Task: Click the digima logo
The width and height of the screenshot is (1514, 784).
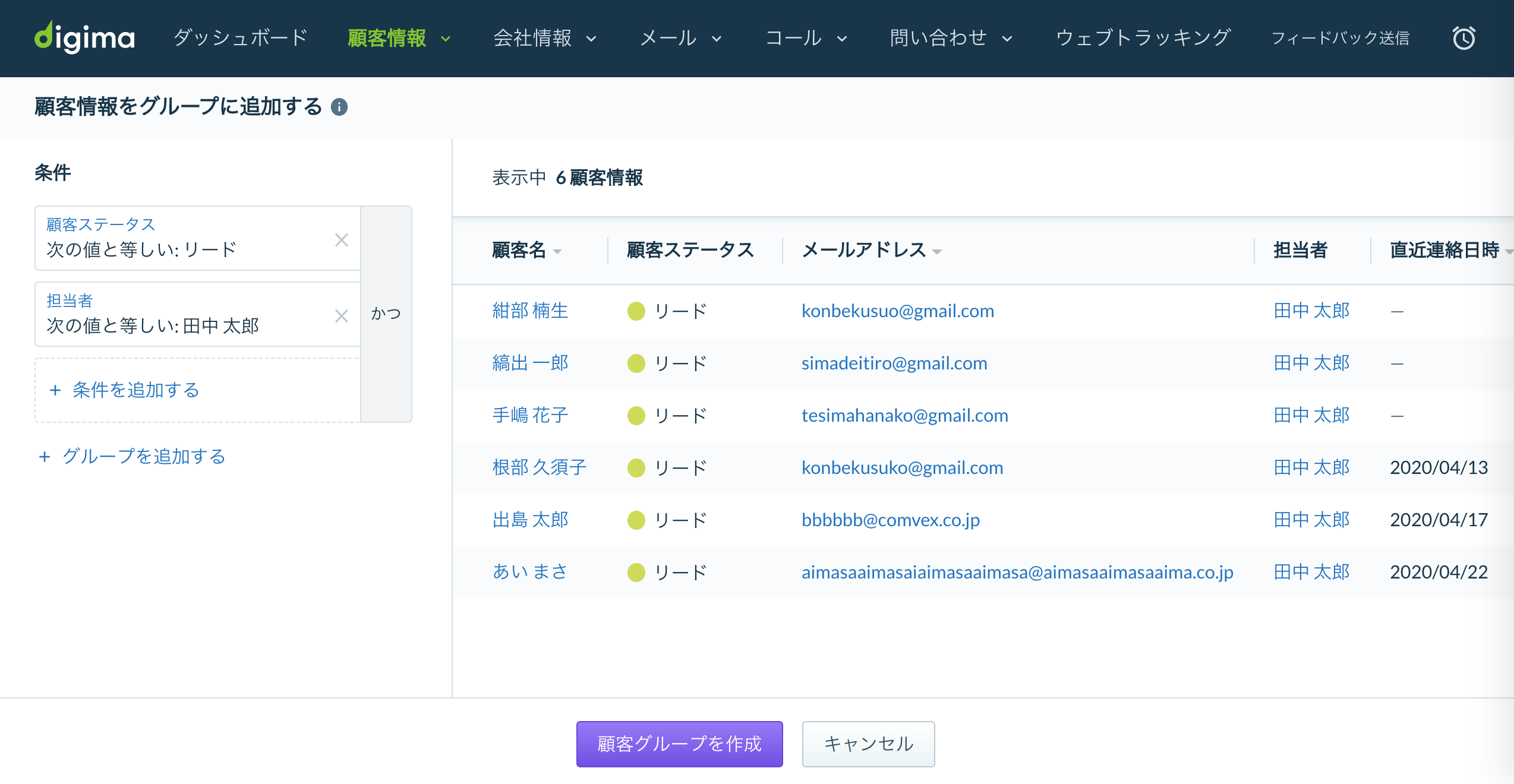Action: pyautogui.click(x=84, y=37)
